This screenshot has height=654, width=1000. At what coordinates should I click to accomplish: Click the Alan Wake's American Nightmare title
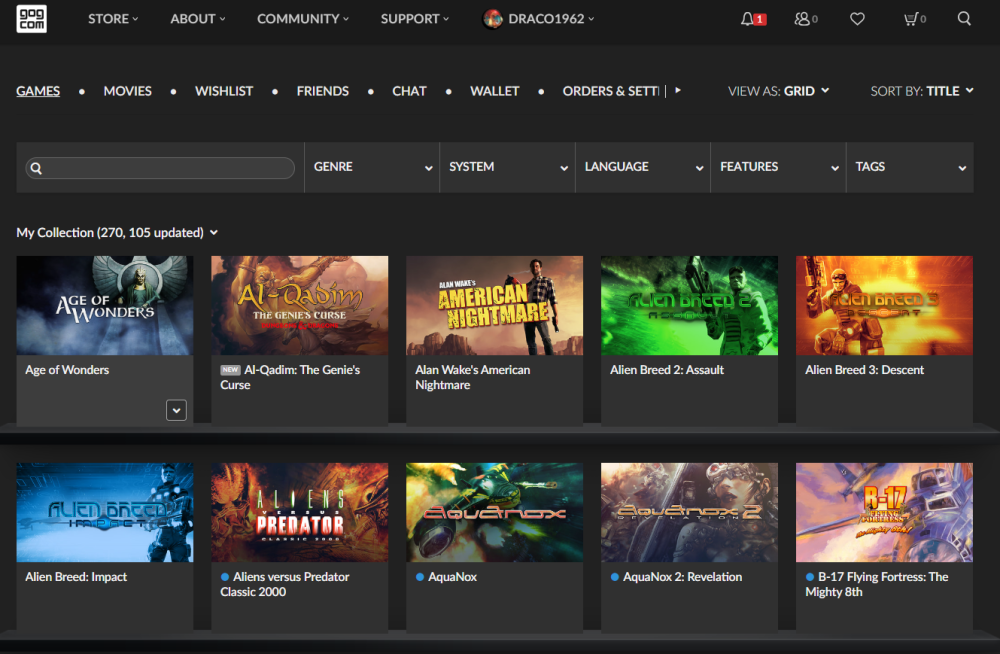[x=473, y=378]
